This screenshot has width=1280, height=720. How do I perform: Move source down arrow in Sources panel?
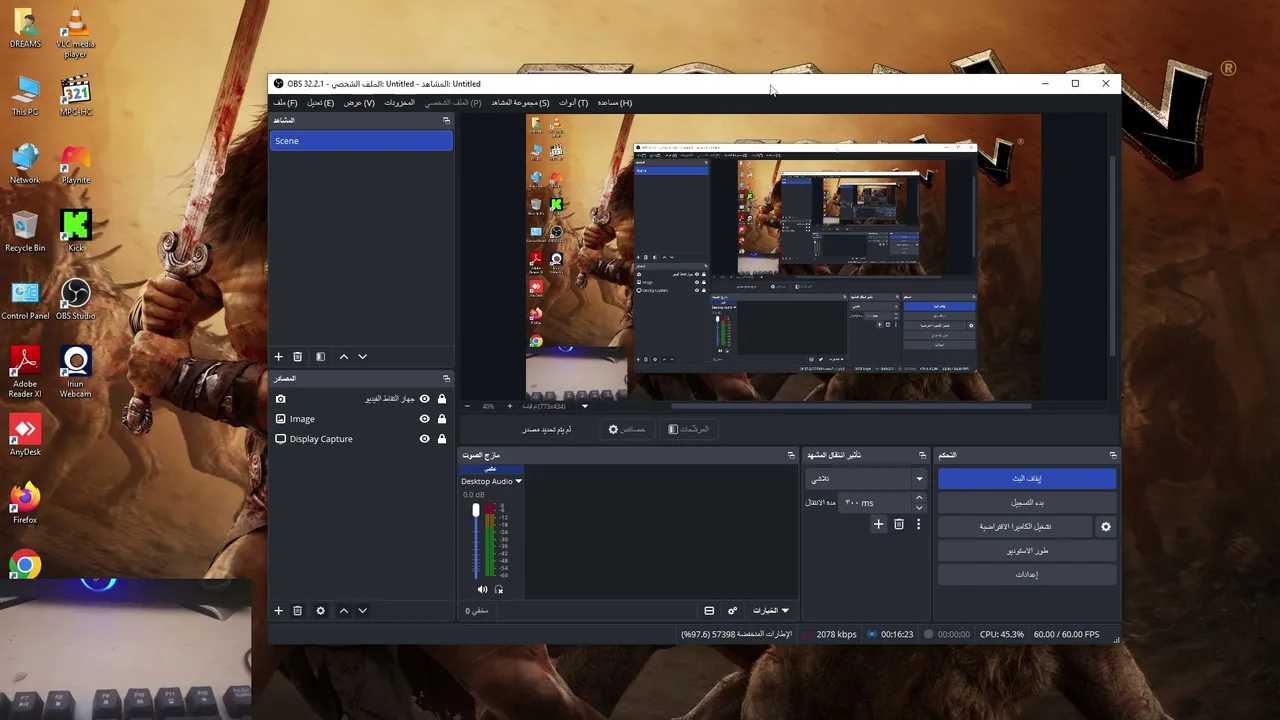coord(362,610)
